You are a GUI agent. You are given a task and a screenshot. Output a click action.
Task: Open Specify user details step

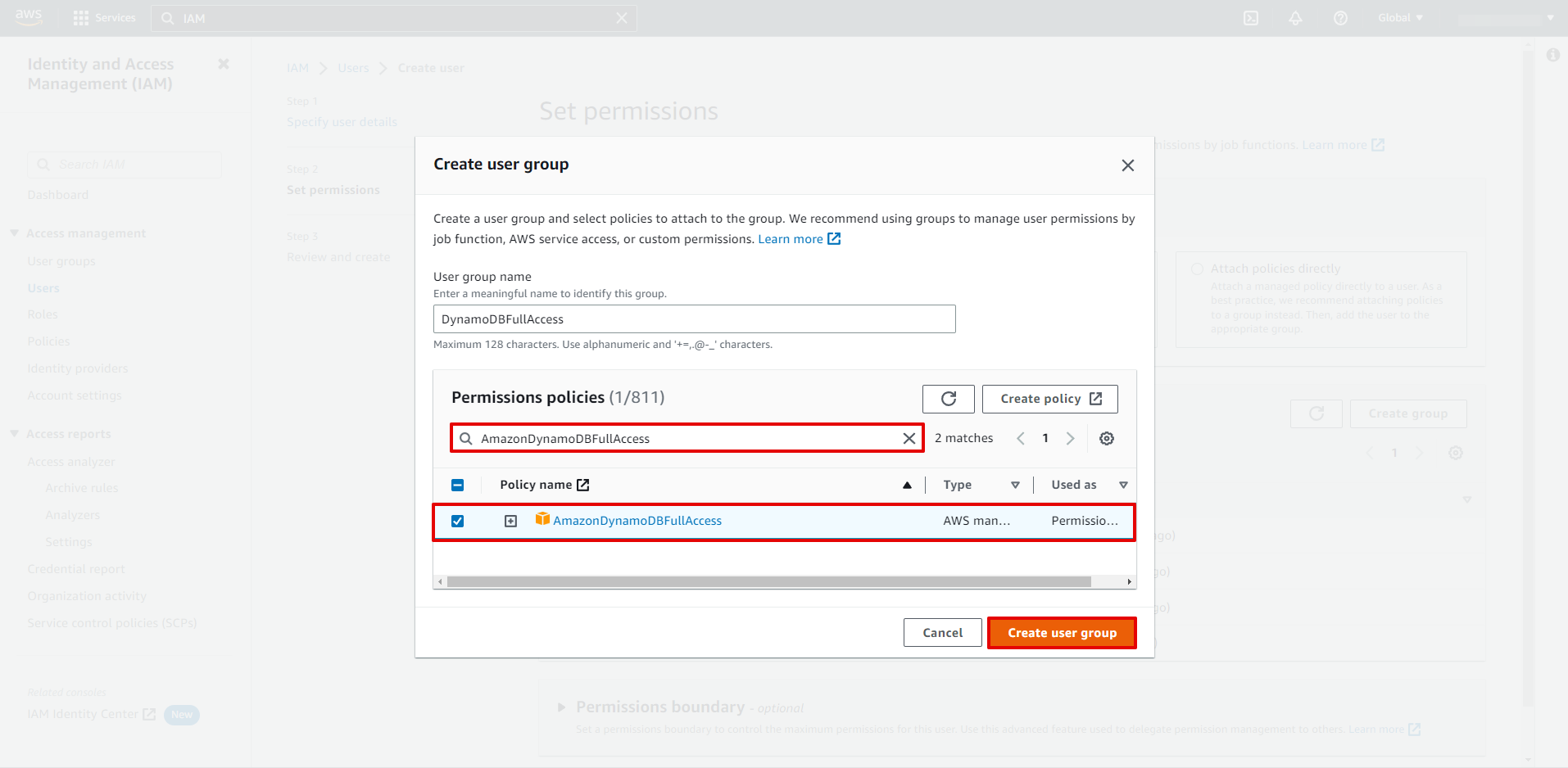342,122
